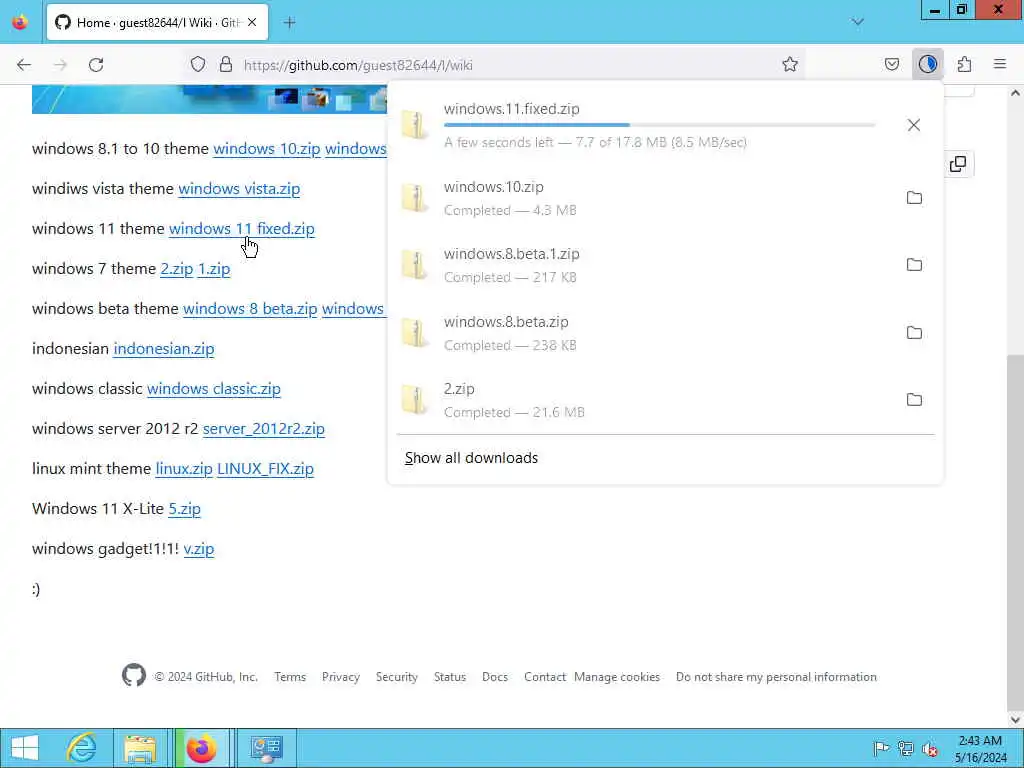Screen dimensions: 1024x768
Task: Open the Extensions puzzle icon
Action: click(x=965, y=65)
